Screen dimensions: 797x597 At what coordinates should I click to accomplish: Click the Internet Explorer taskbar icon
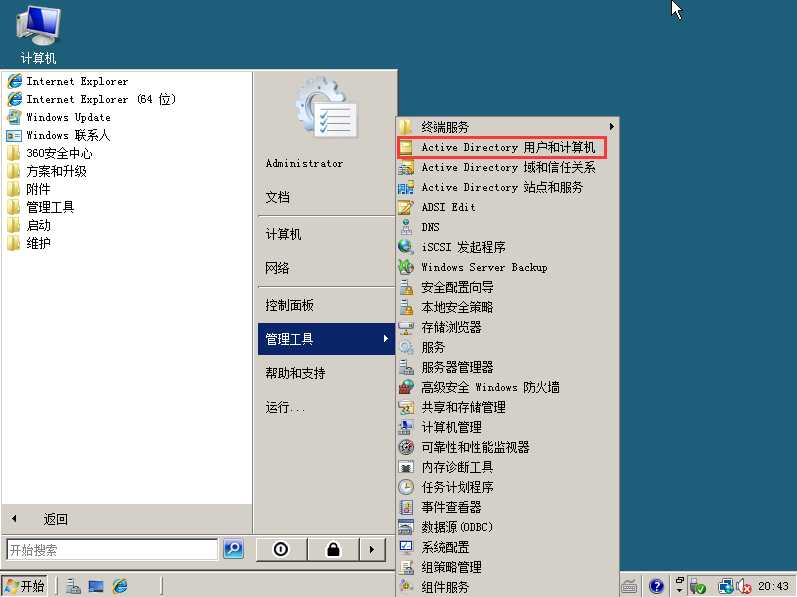coord(120,586)
